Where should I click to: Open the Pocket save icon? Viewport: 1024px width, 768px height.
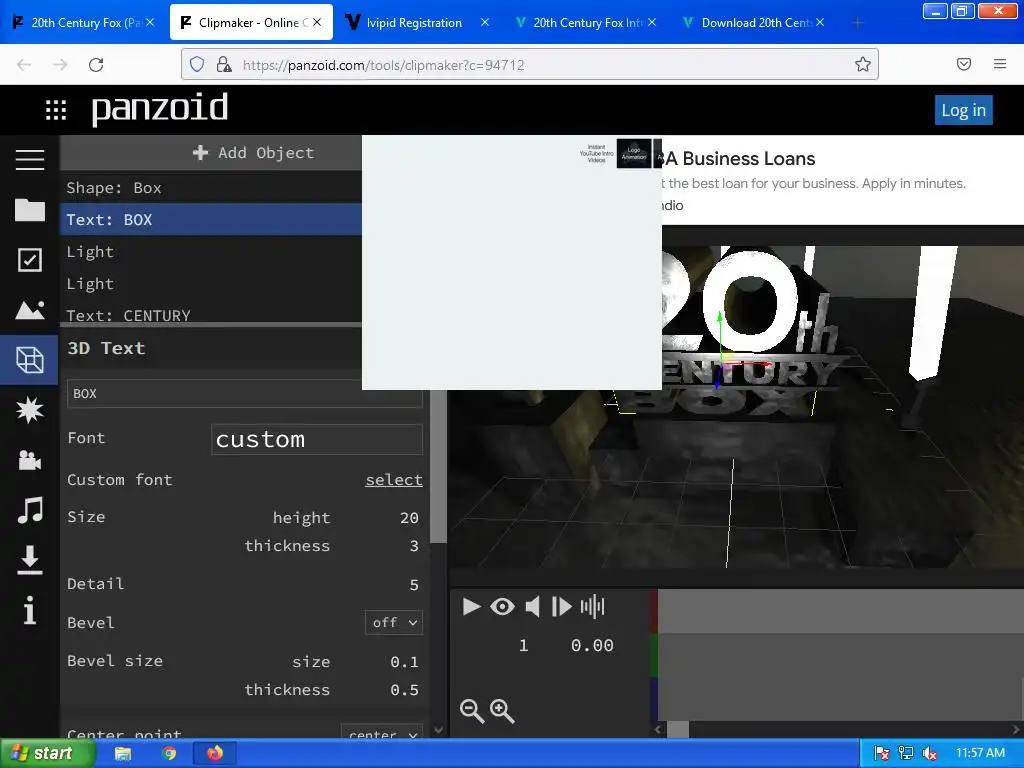963,64
